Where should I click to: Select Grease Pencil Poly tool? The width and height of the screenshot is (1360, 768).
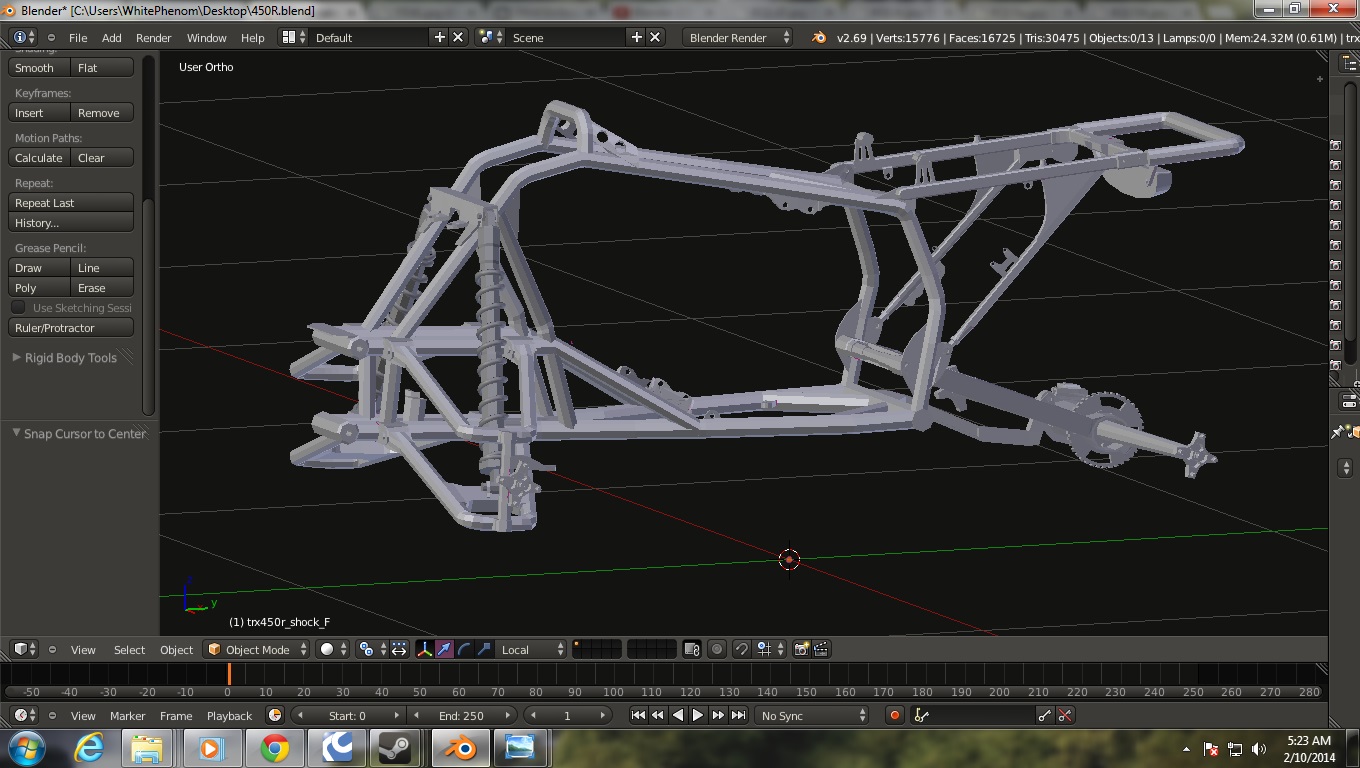point(39,288)
